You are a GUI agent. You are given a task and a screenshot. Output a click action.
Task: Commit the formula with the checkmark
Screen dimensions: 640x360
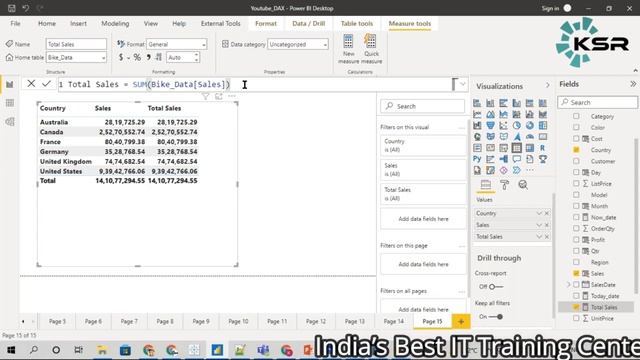(46, 84)
